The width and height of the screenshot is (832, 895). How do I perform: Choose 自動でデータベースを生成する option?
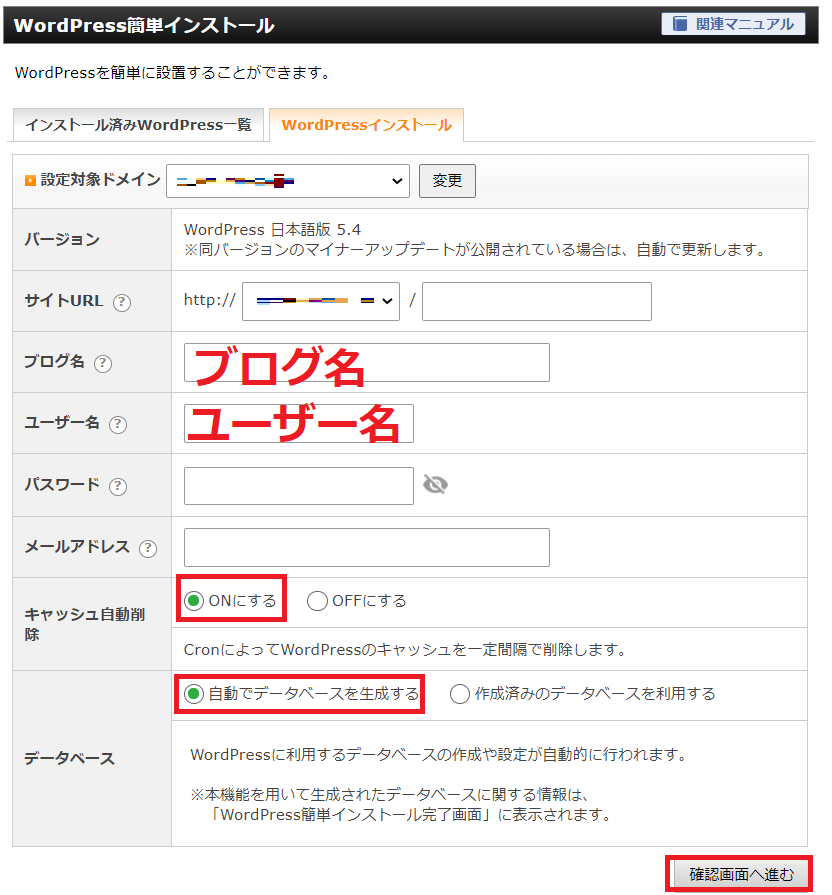(194, 694)
